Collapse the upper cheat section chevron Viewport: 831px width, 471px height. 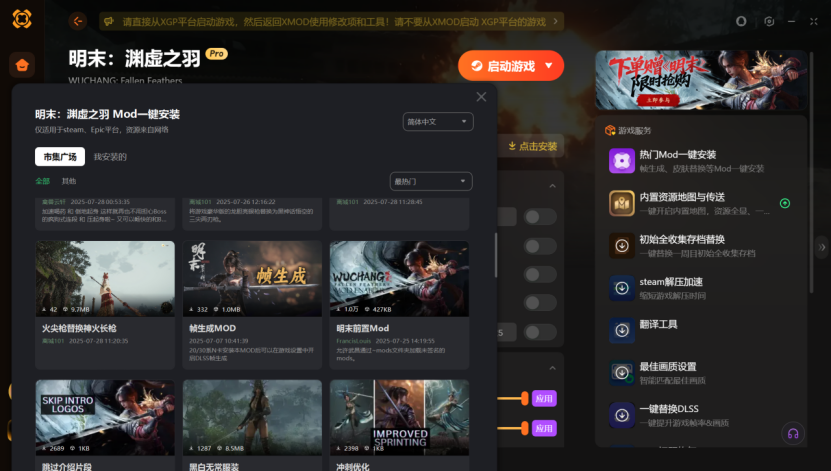point(552,185)
